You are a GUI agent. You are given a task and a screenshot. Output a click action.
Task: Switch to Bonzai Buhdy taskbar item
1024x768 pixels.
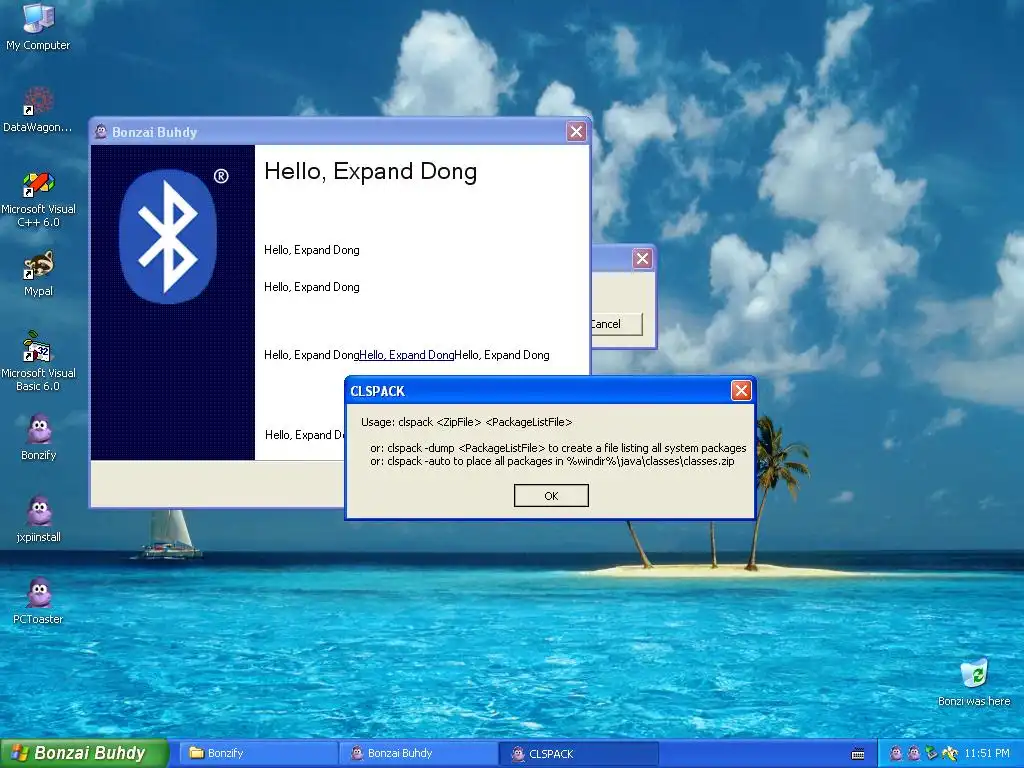(418, 754)
